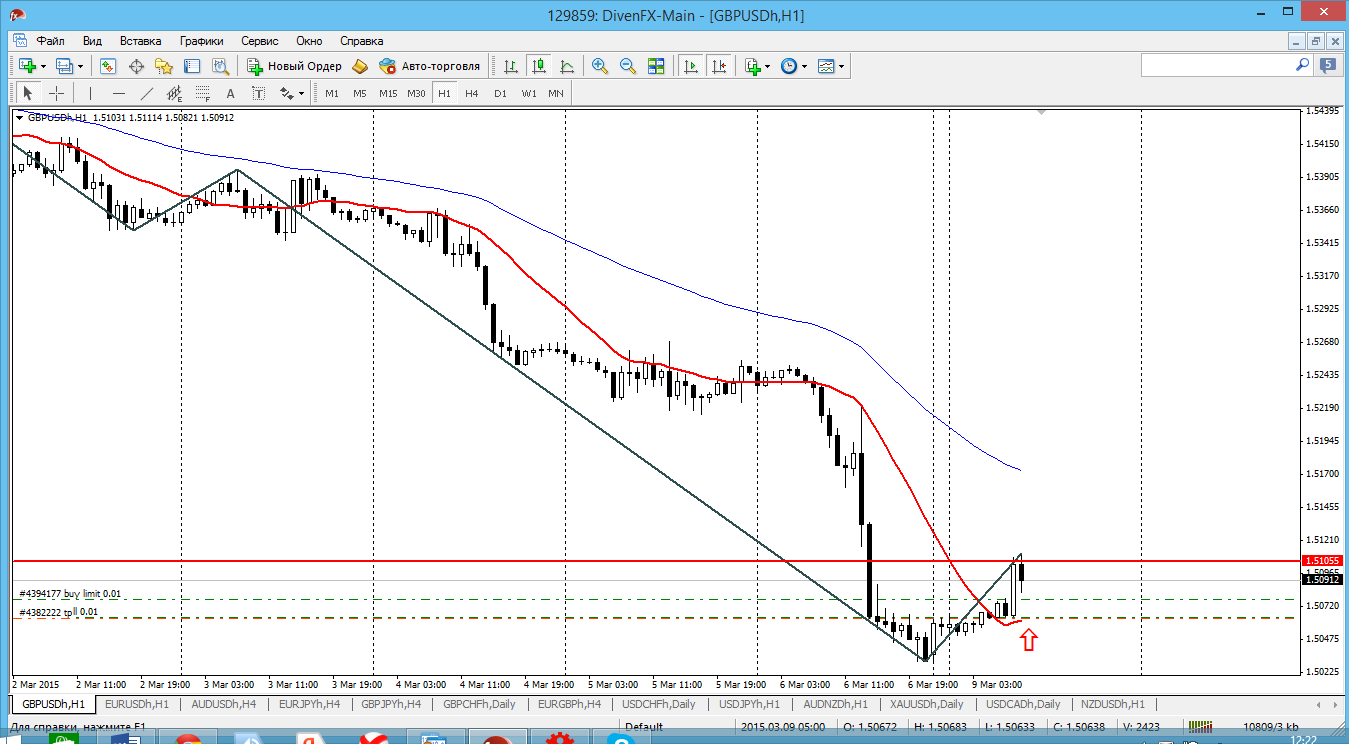Tile chart windows icon

pos(656,66)
